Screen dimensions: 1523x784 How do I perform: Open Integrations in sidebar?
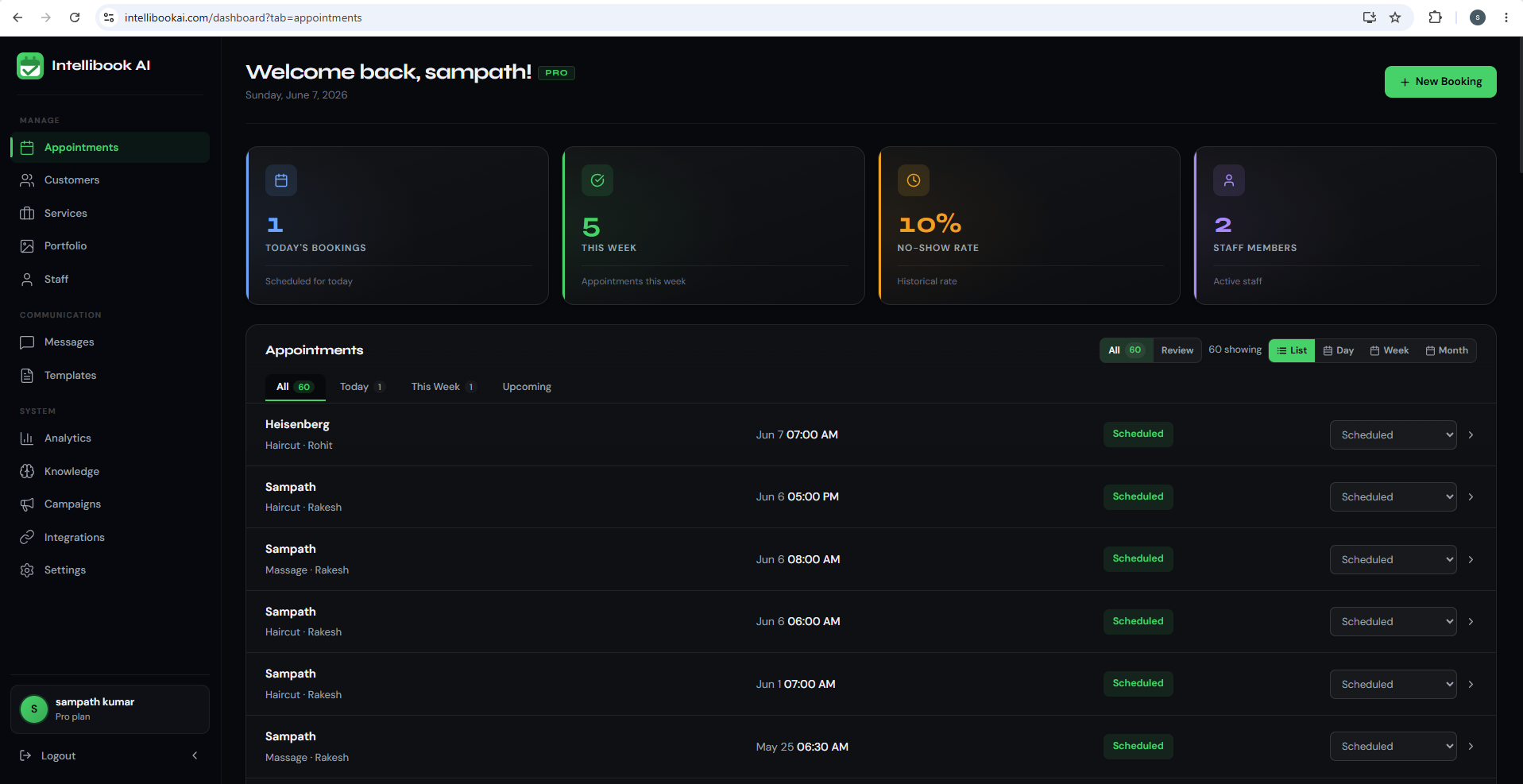[x=110, y=538]
